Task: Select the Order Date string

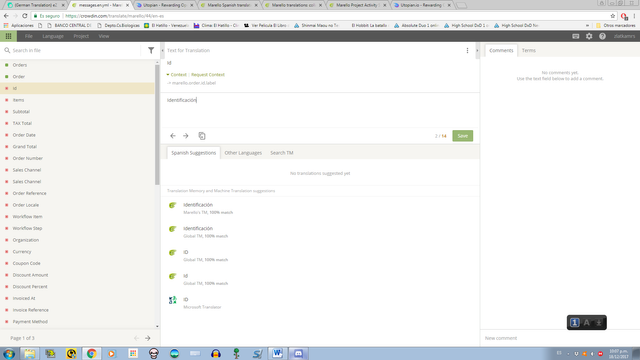Action: tap(78, 135)
